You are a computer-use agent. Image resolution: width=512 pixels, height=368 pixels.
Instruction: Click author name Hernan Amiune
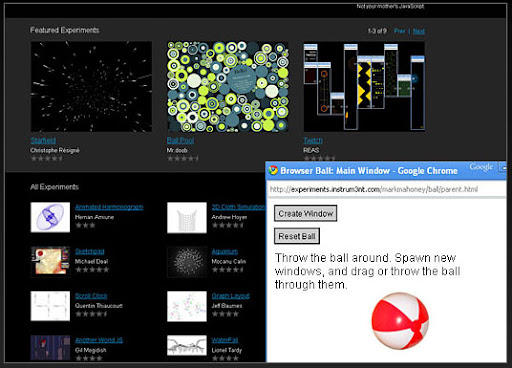pyautogui.click(x=94, y=217)
